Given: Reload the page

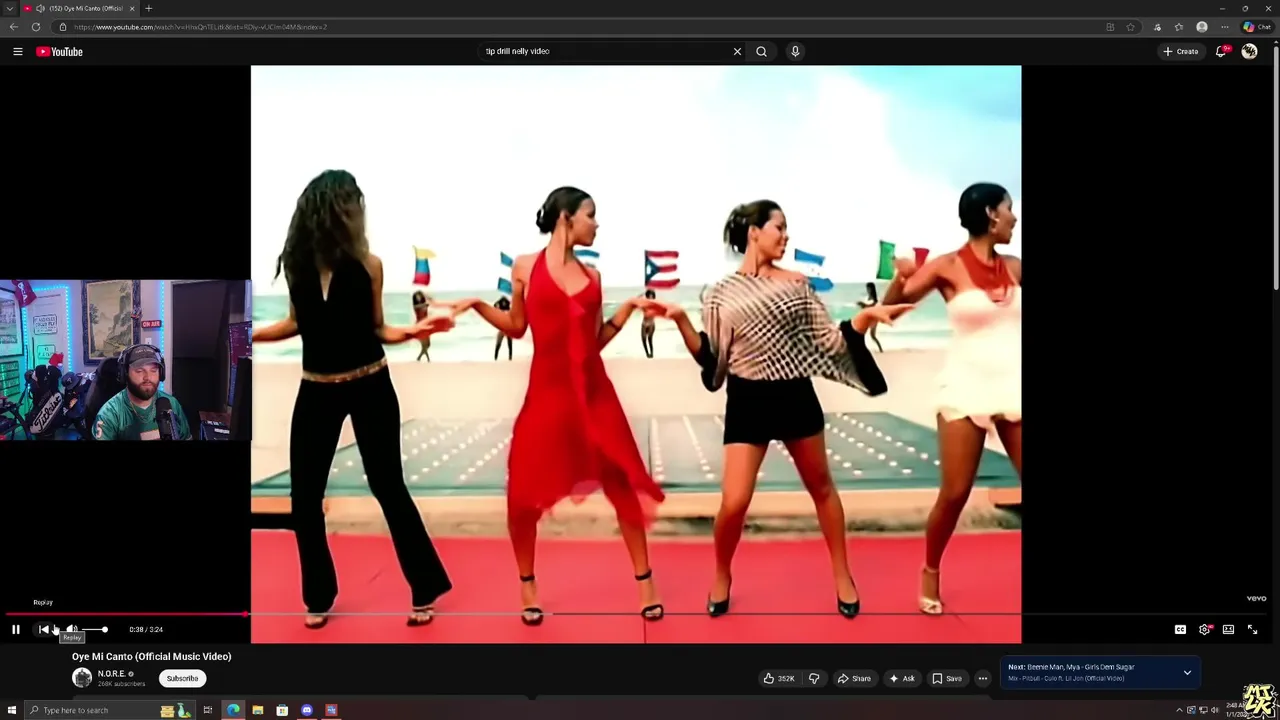Looking at the screenshot, I should 36,27.
